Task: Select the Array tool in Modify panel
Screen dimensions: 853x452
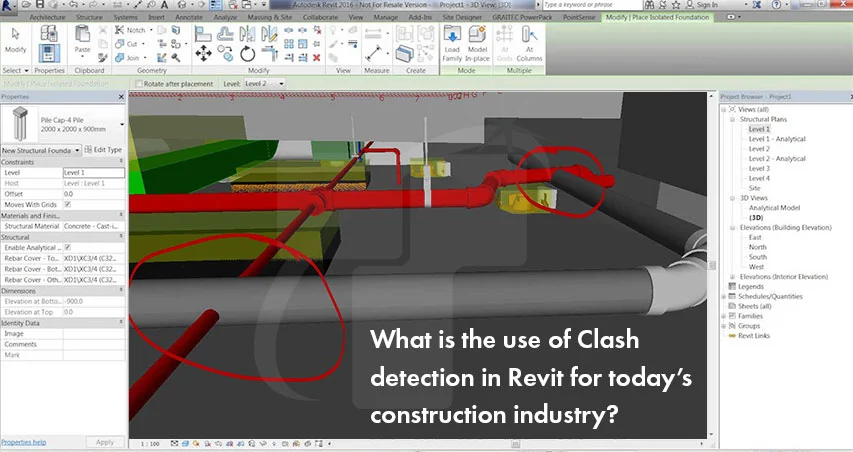Action: click(289, 44)
